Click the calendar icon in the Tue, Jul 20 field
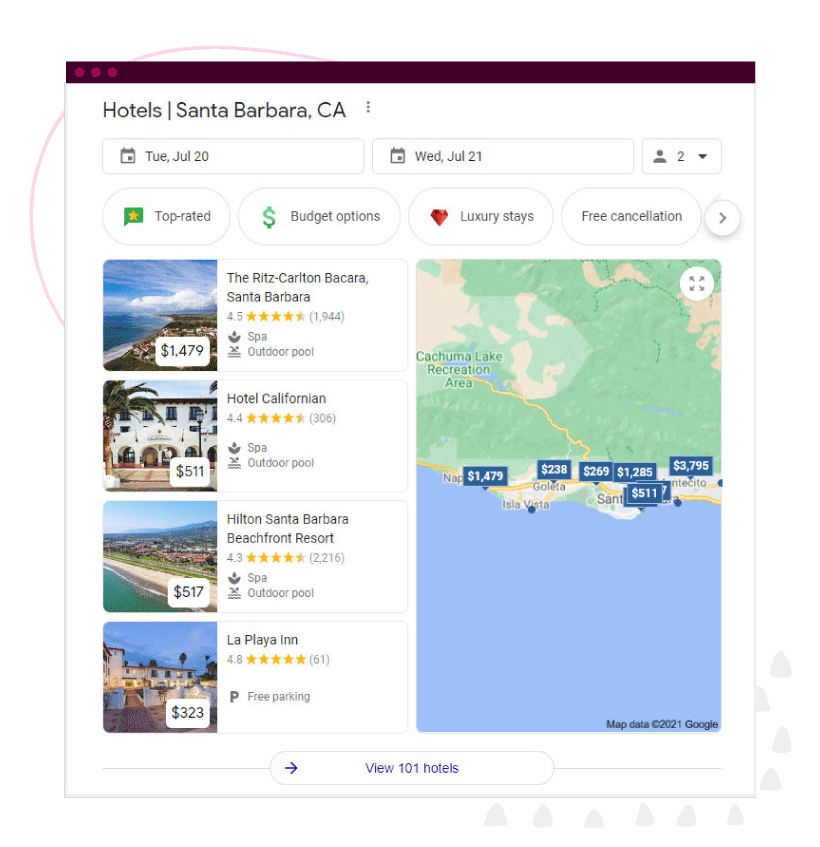 128,156
